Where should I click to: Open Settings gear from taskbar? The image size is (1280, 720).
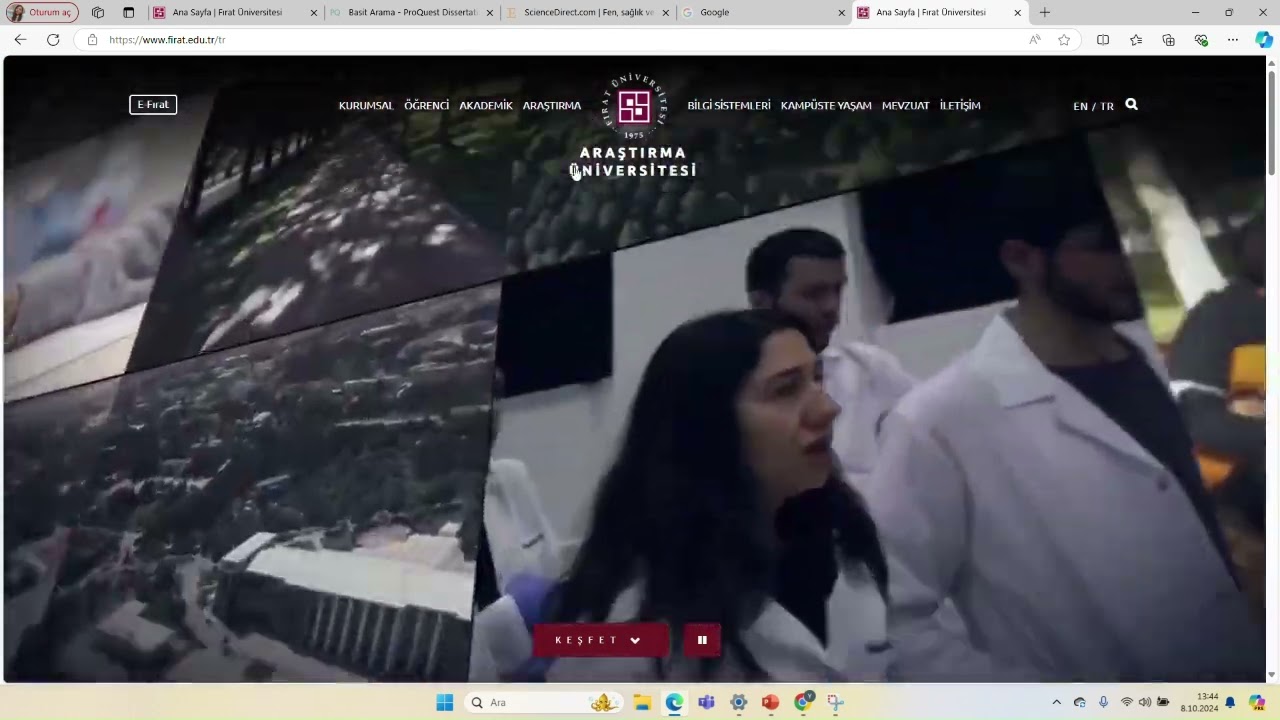tap(738, 702)
